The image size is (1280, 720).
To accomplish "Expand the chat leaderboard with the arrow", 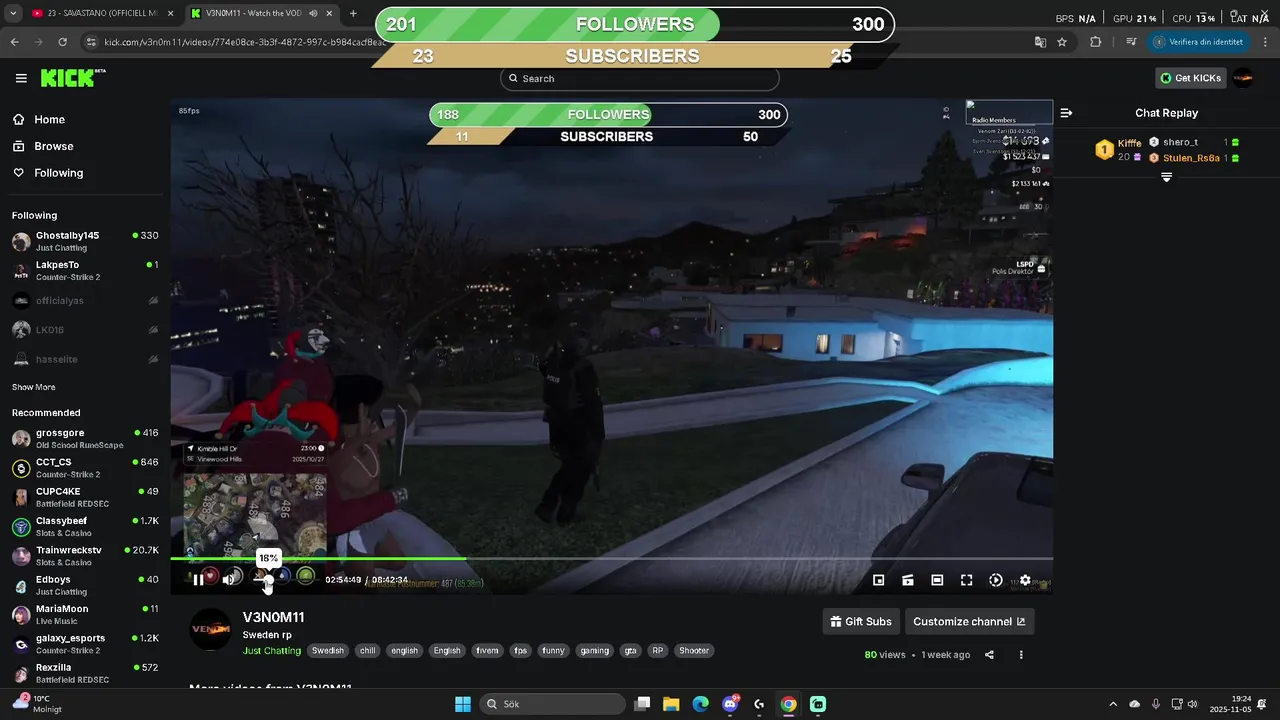I will [x=1166, y=177].
